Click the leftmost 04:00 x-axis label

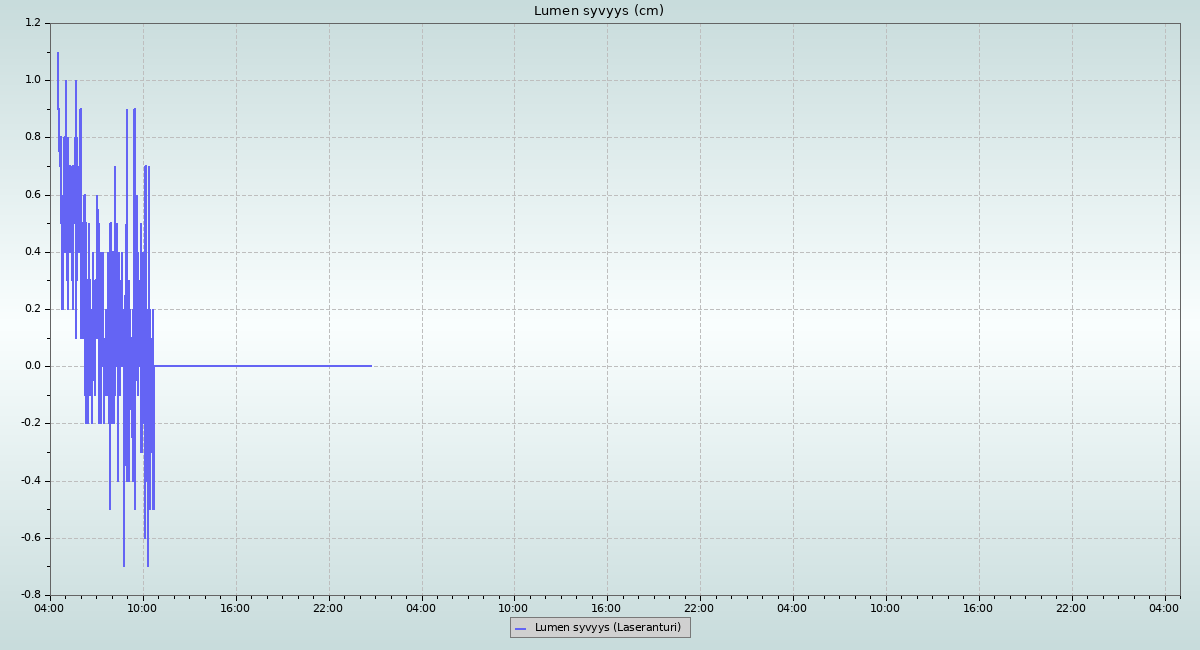50,608
